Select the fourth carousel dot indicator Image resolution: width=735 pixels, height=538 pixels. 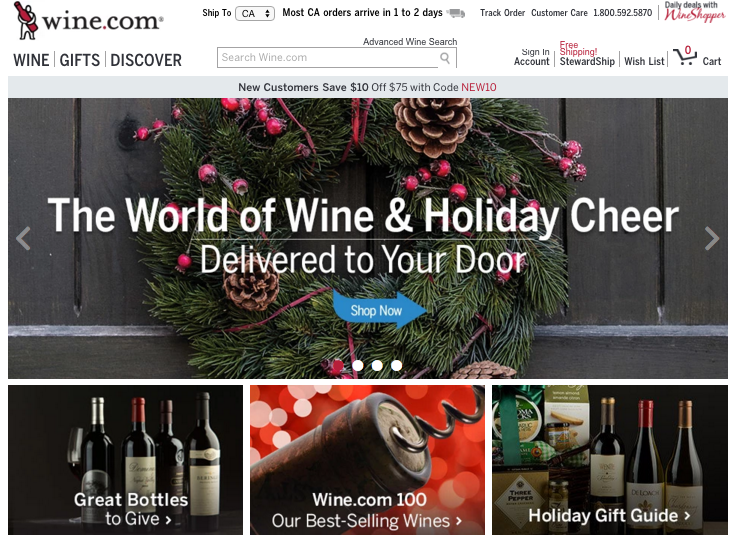pos(397,365)
